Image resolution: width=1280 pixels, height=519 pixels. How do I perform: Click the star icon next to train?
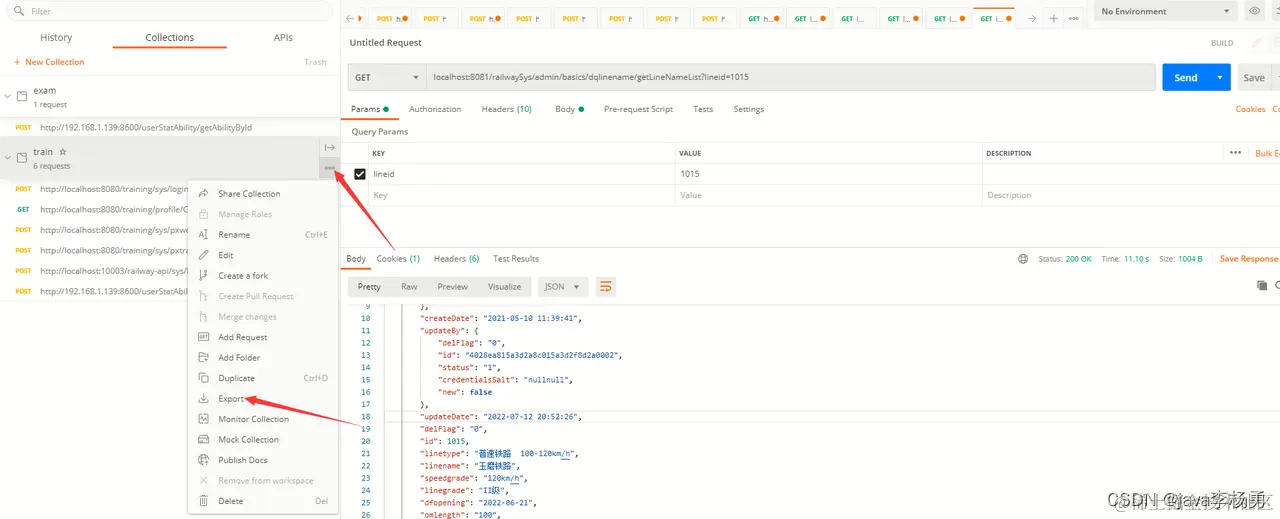coord(62,152)
